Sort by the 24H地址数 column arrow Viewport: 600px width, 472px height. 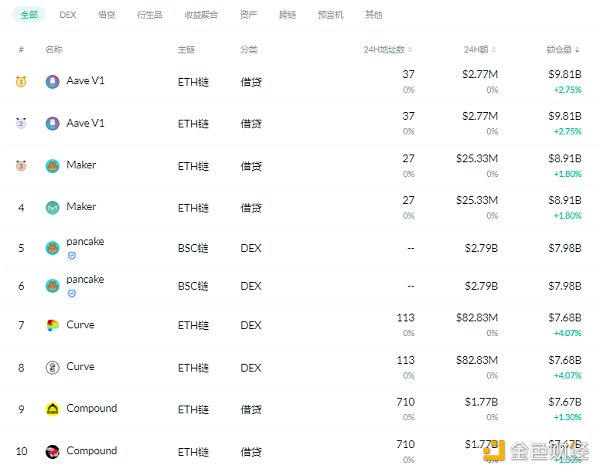[x=410, y=49]
